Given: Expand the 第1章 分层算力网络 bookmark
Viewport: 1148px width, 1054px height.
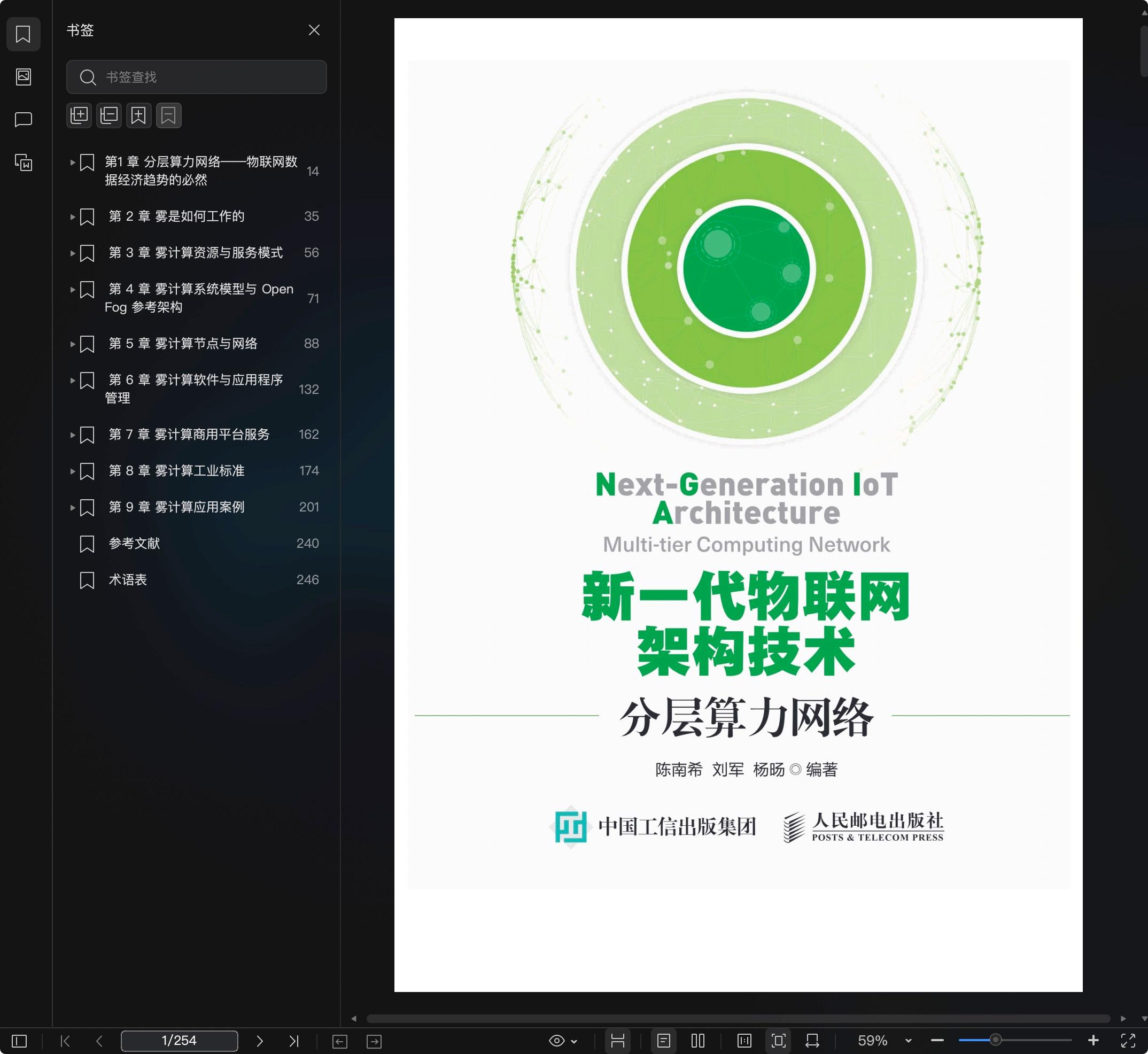Looking at the screenshot, I should pyautogui.click(x=73, y=162).
